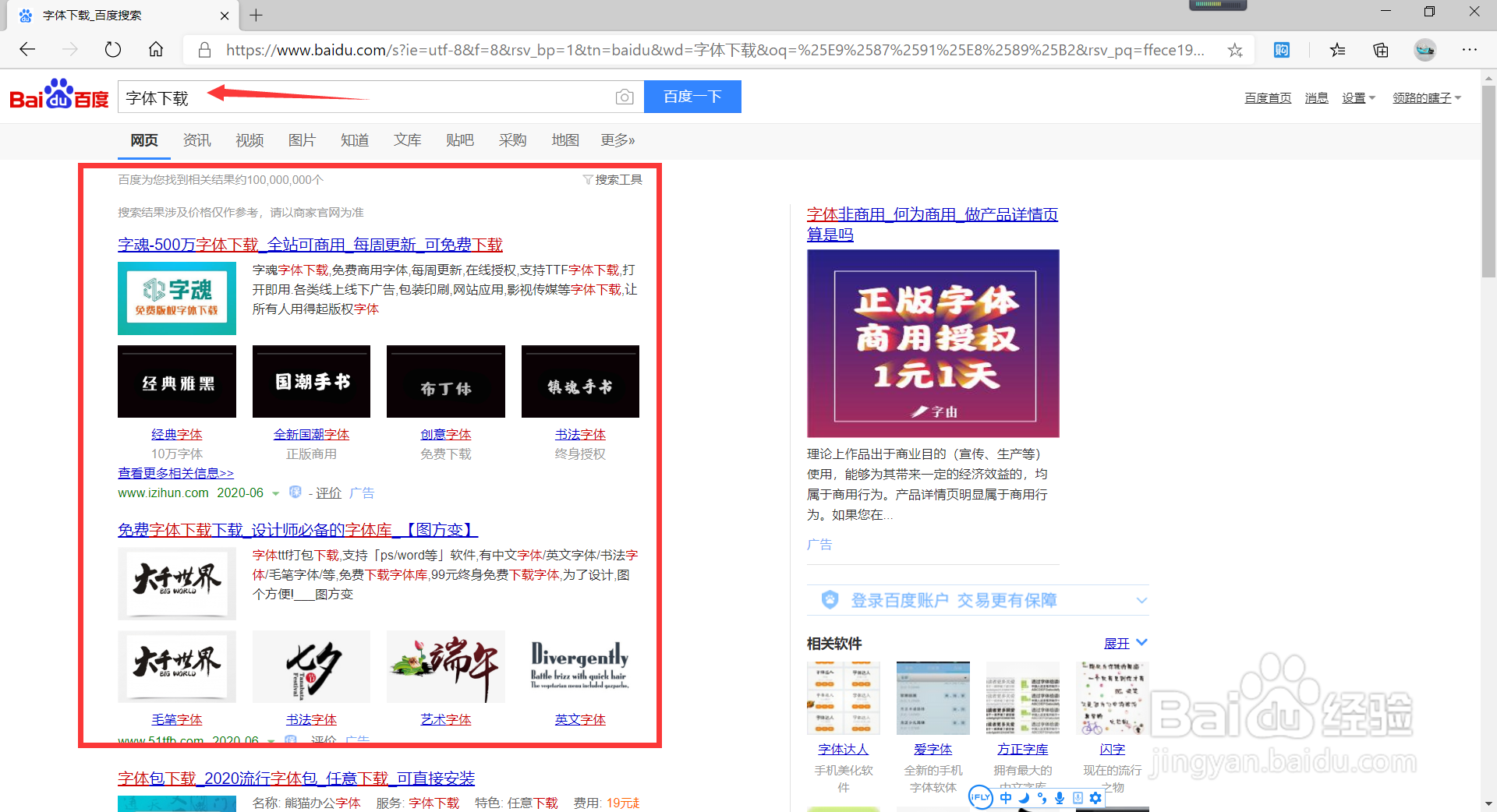Collapse the 登录百度账户 banner chevron
The image size is (1497, 812).
[1141, 600]
